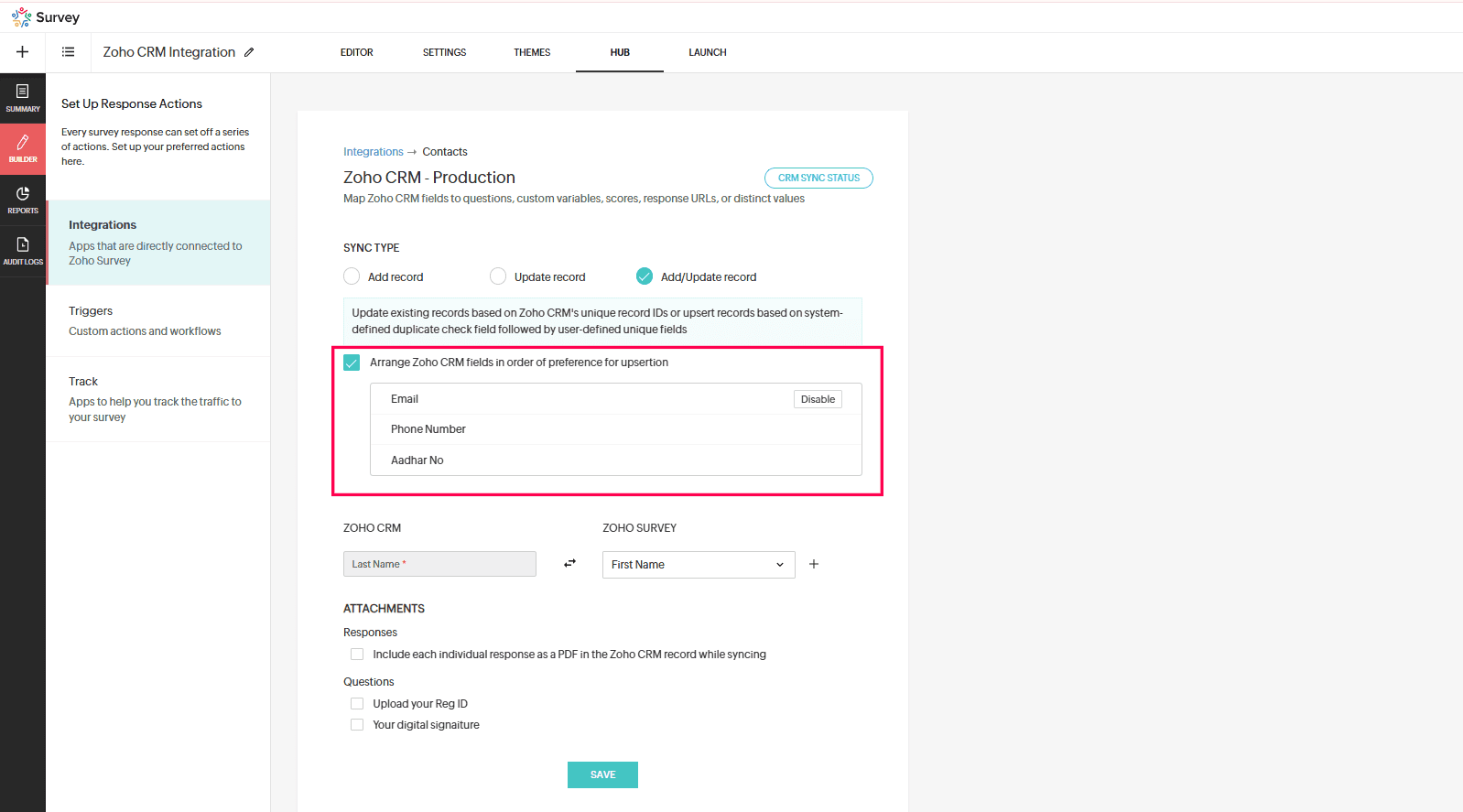The width and height of the screenshot is (1463, 812).
Task: Open Builder in the left sidebar
Action: [23, 149]
